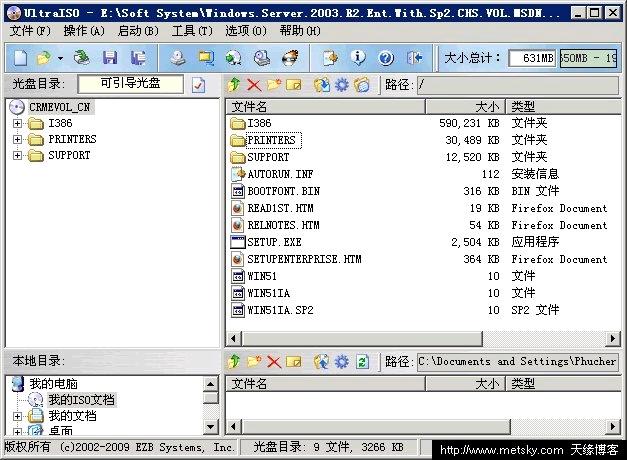Click the disc file list horizontal scrollbar thumb
This screenshot has width=627, height=460.
coord(362,339)
